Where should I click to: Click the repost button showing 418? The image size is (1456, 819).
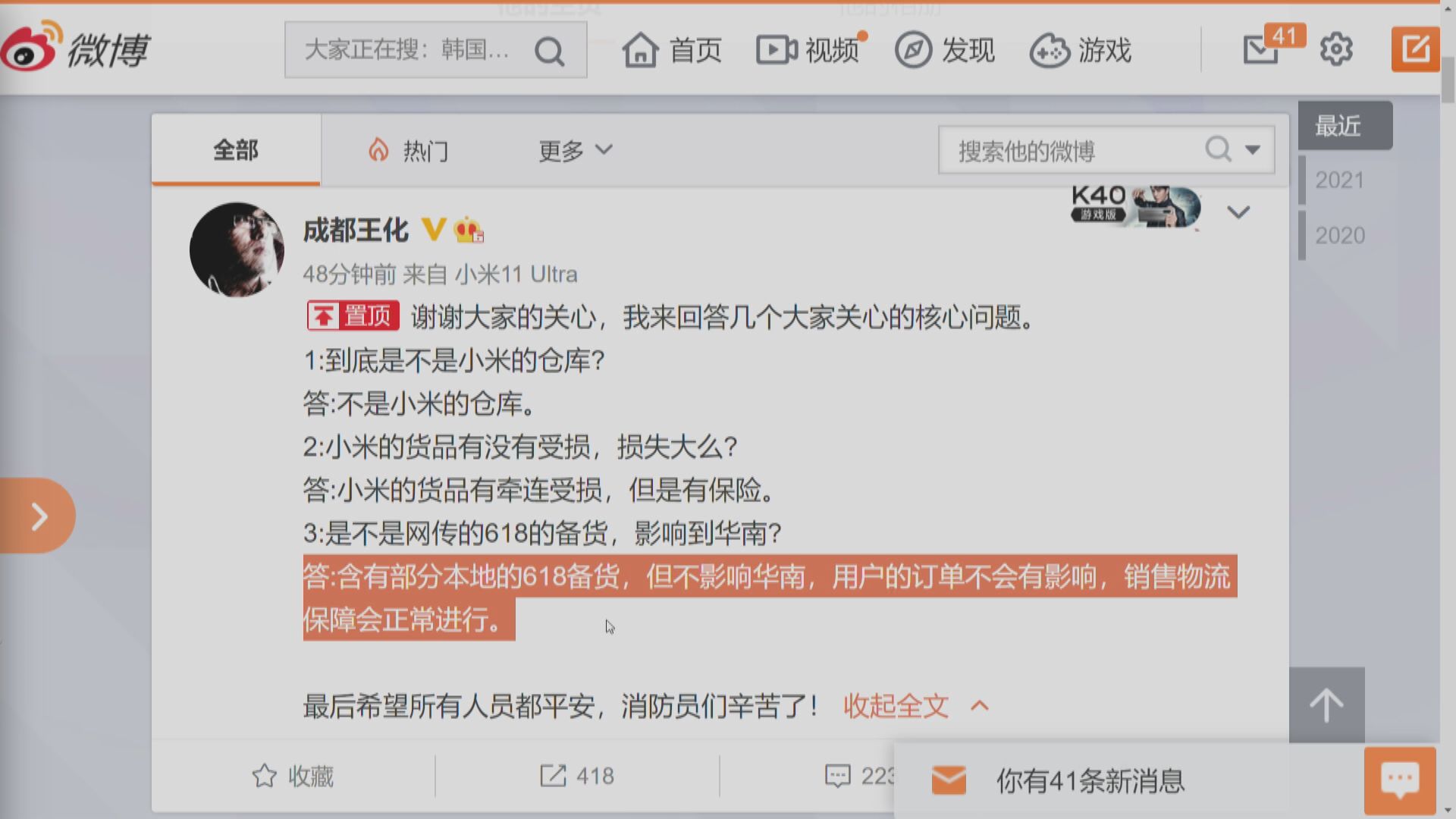click(x=577, y=776)
